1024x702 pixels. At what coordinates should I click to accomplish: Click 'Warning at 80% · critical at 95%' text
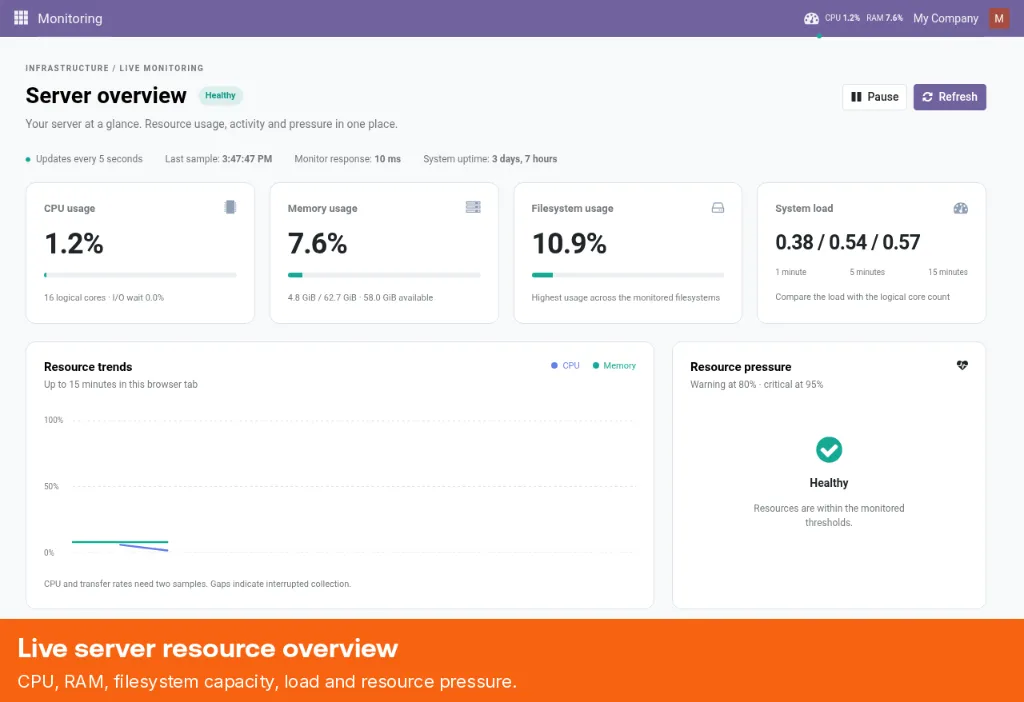757,385
